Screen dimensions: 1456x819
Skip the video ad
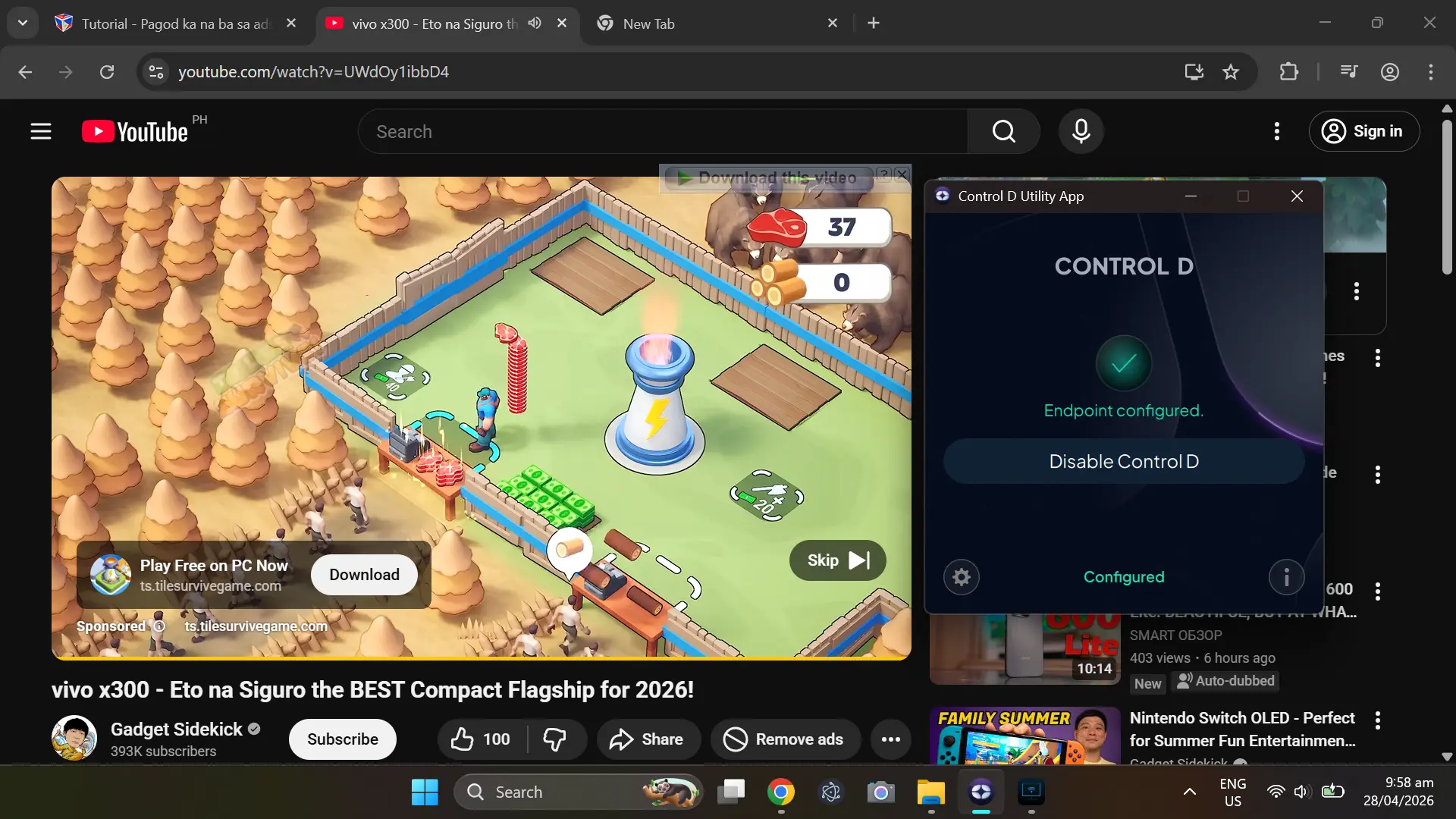[838, 560]
